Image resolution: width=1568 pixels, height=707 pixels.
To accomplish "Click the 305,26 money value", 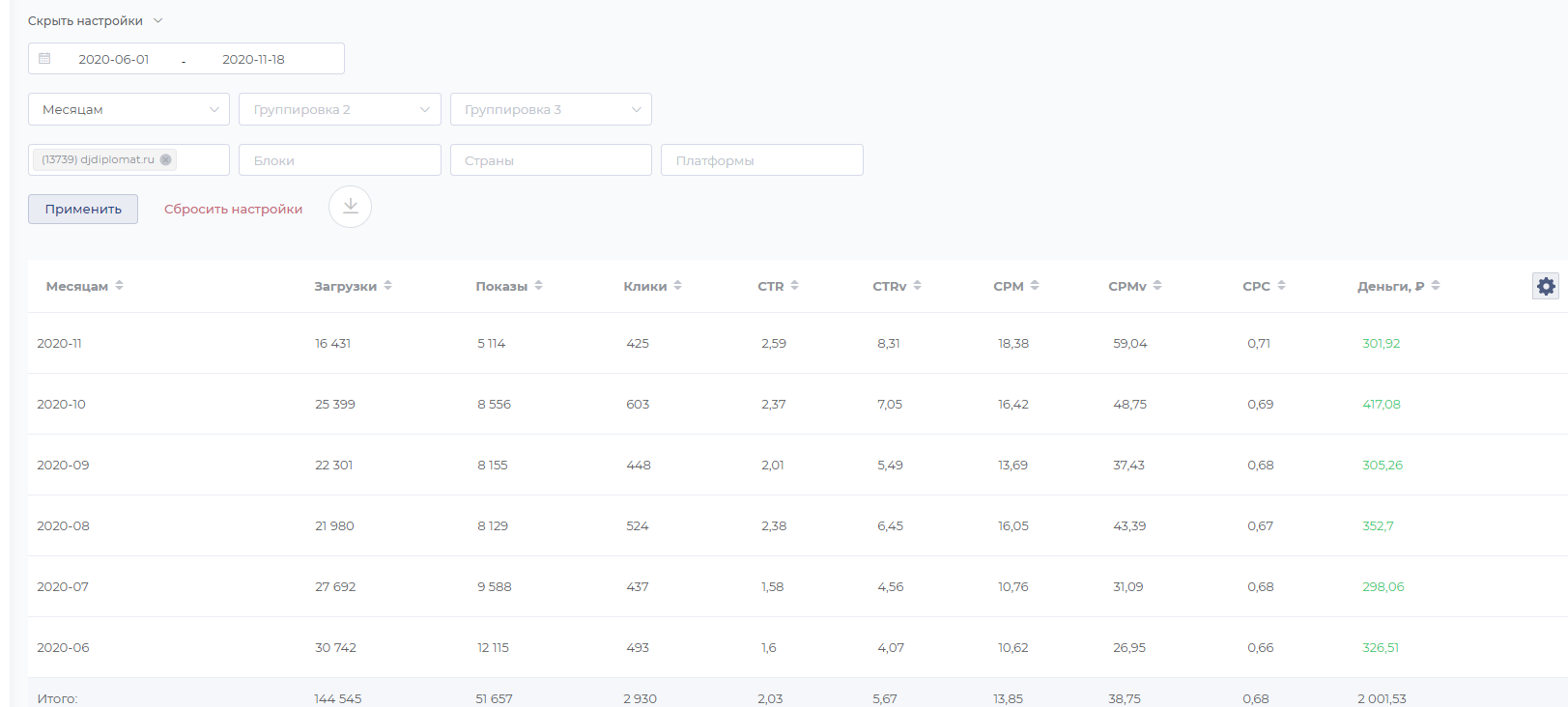I will (1383, 466).
